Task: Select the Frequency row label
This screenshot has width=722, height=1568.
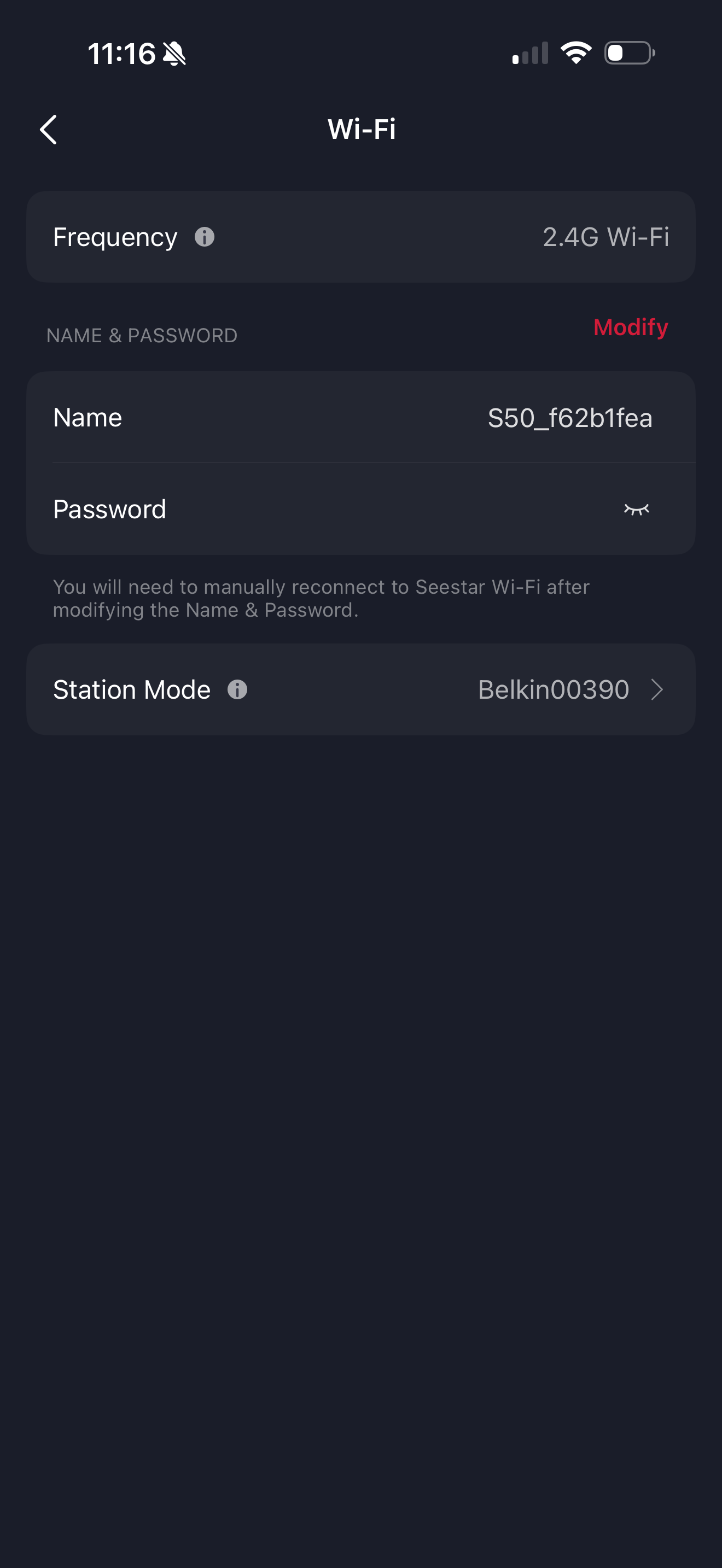Action: point(115,237)
